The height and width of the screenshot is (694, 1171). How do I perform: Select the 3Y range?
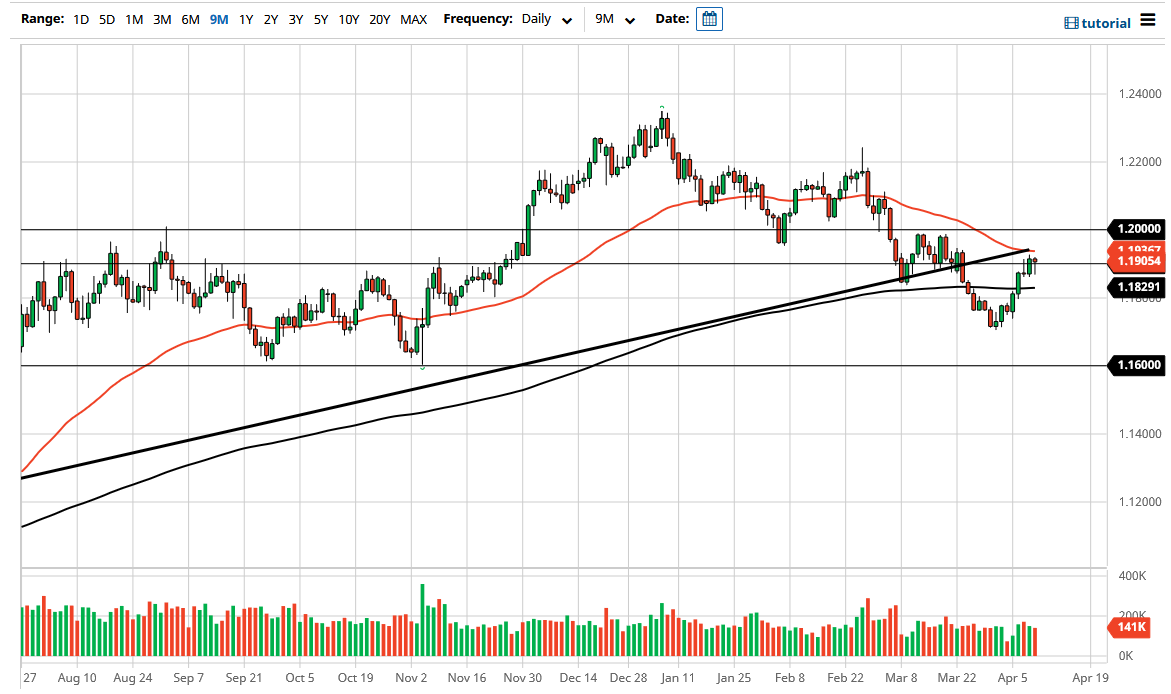click(296, 19)
